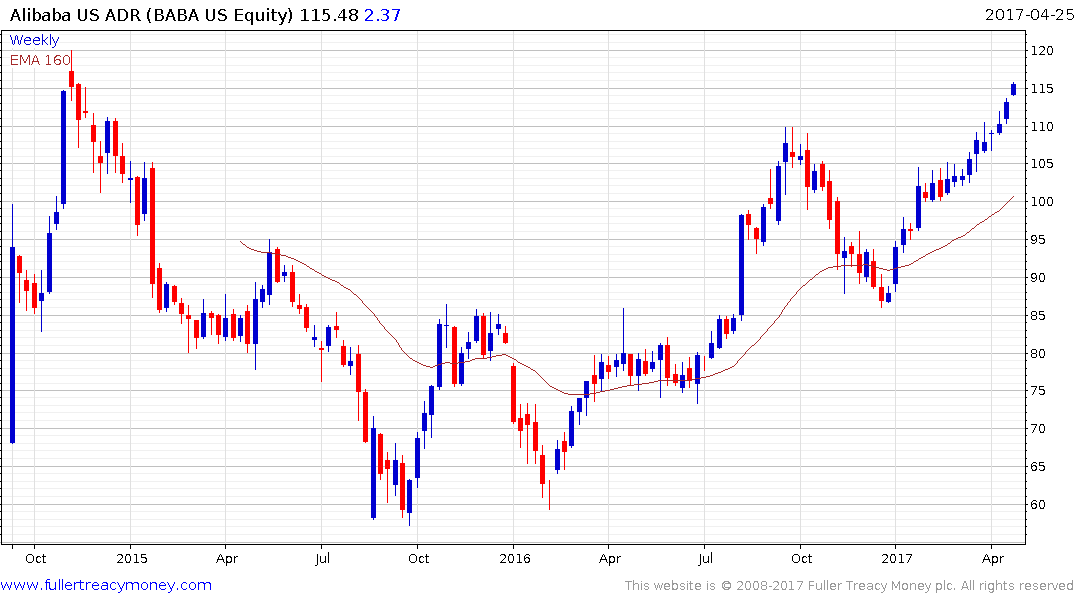Click the 75 price axis label

(x=1038, y=391)
